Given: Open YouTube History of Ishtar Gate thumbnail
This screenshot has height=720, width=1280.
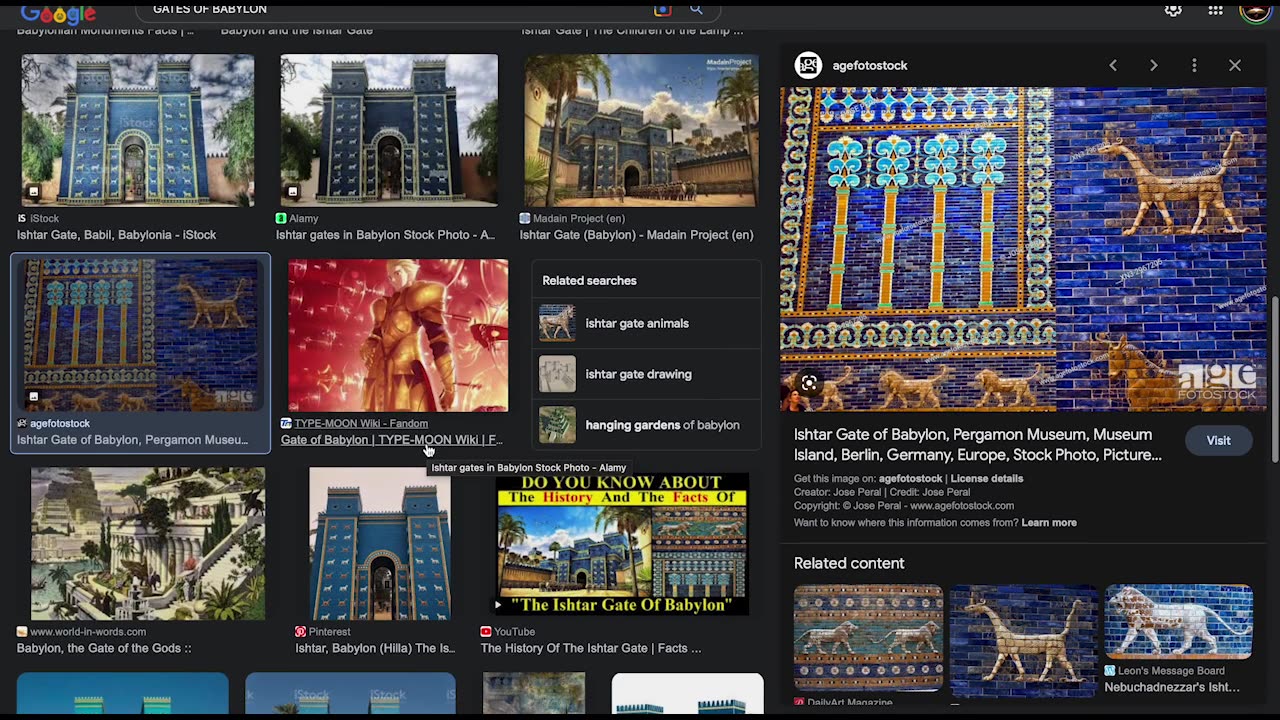Looking at the screenshot, I should (622, 543).
